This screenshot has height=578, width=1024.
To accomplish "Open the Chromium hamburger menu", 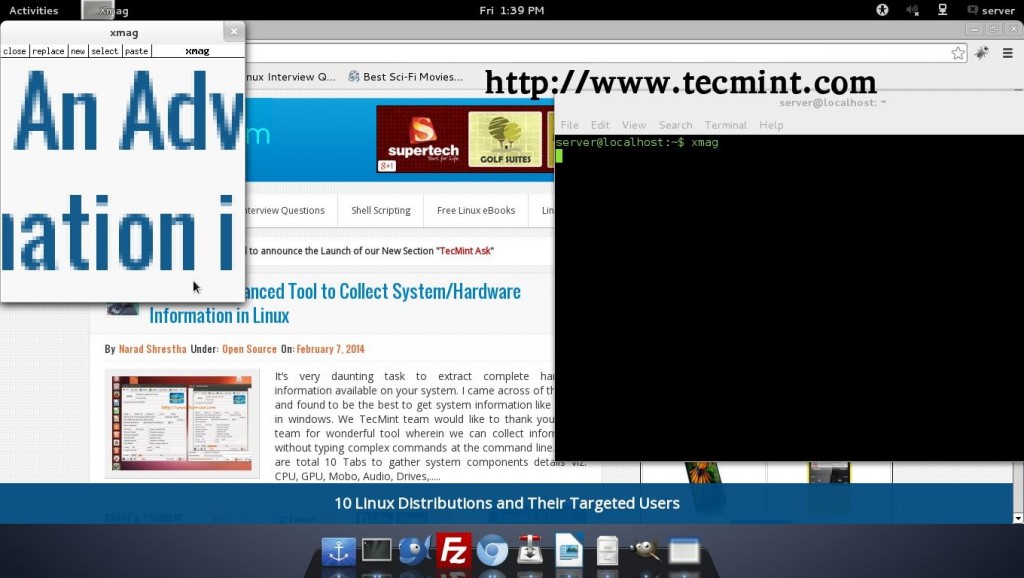I will [1008, 53].
